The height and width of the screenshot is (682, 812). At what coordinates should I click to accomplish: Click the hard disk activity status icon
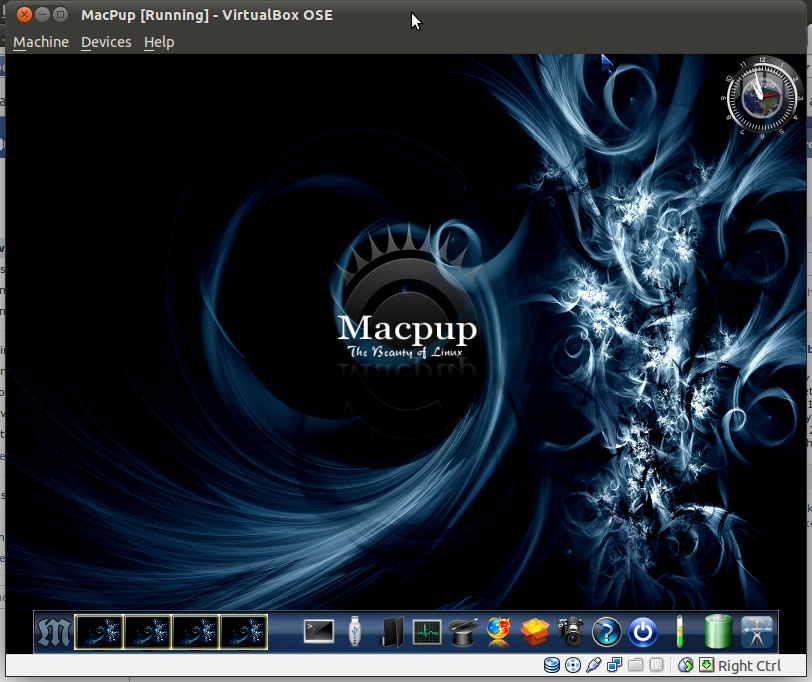(x=552, y=665)
